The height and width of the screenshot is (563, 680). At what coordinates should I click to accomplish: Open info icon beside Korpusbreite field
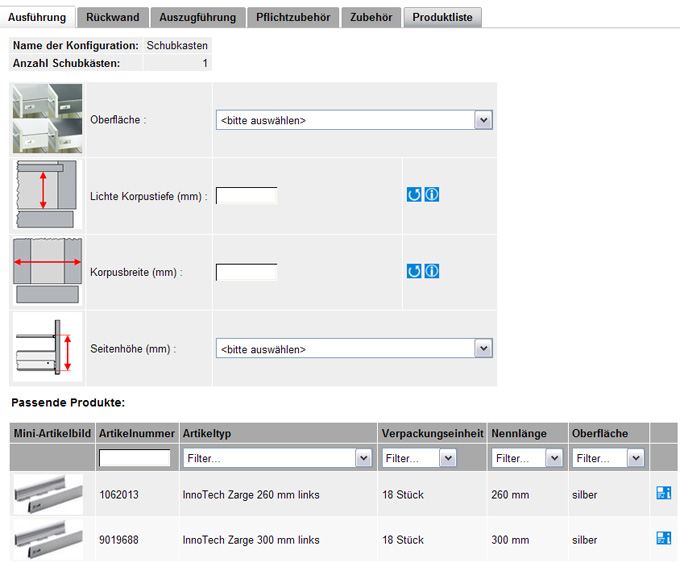[431, 271]
